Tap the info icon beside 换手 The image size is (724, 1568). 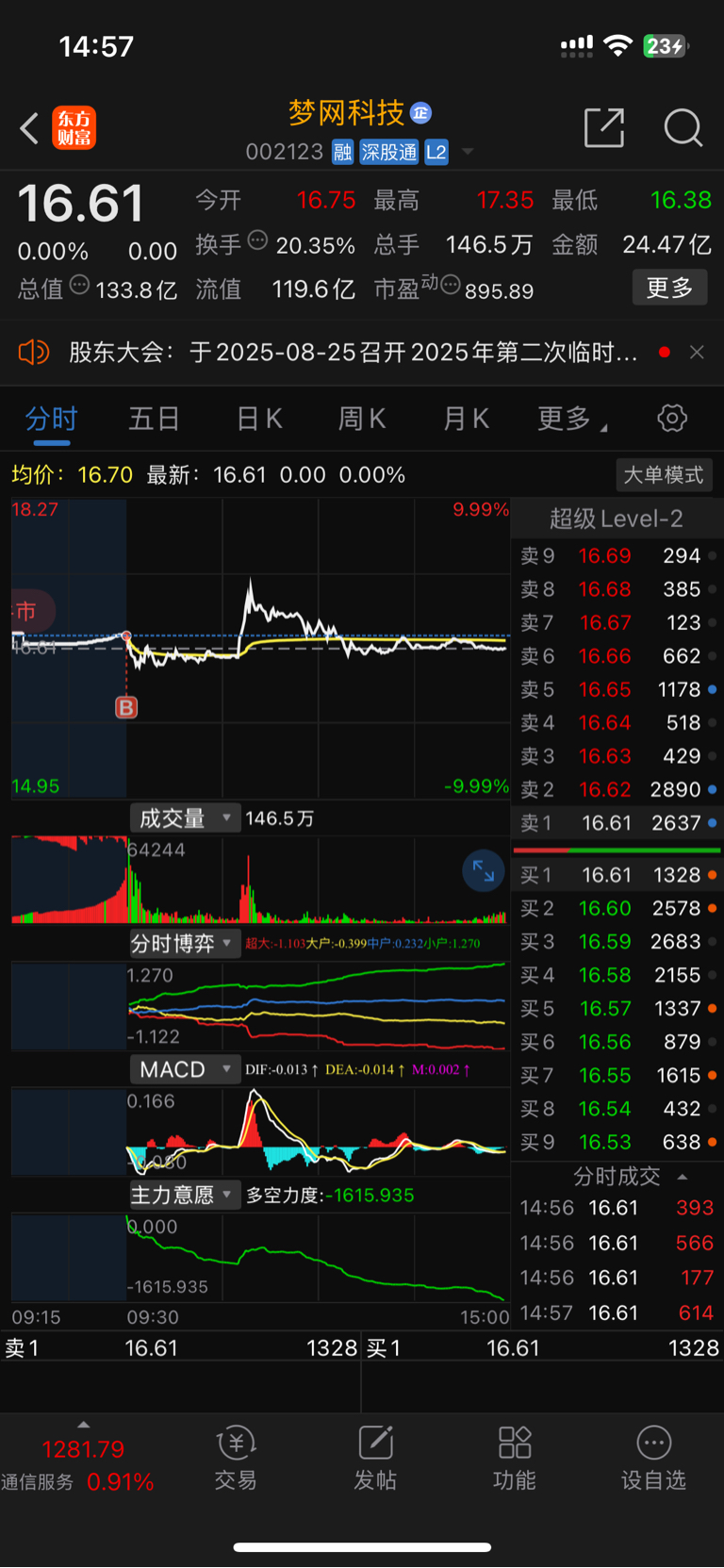tap(257, 240)
